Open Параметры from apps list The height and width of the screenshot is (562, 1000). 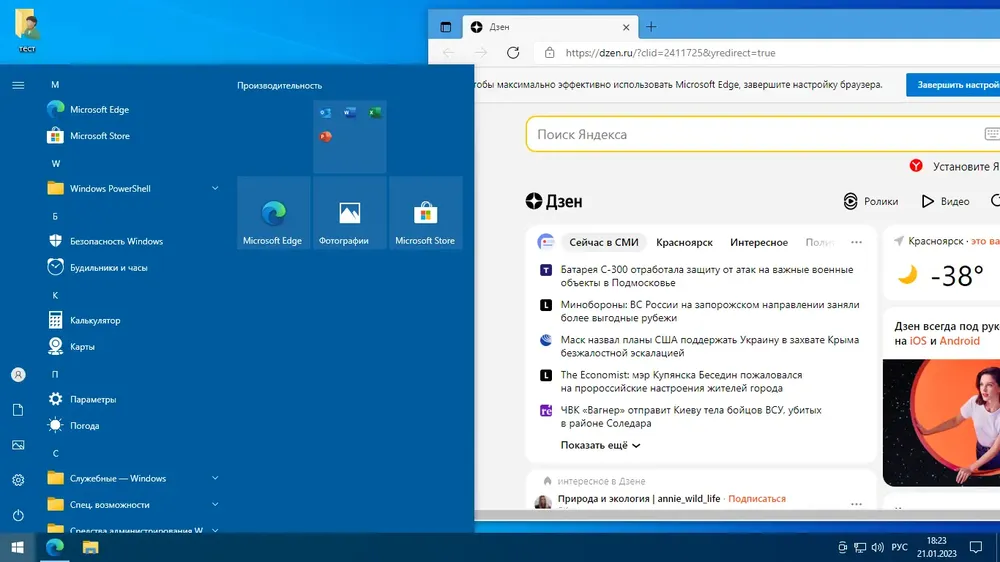point(133,399)
